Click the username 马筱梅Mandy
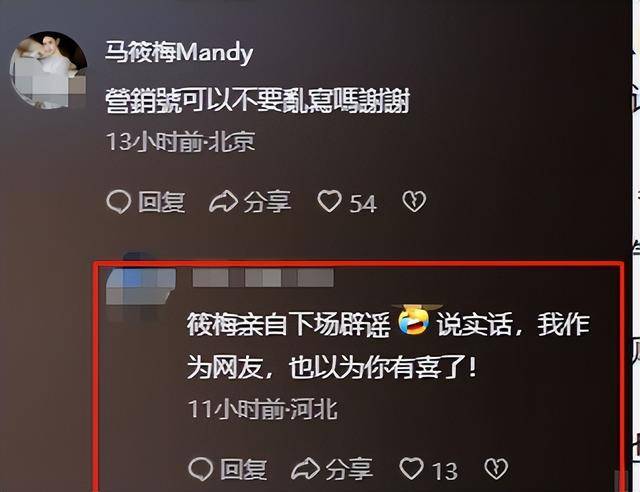640x492 pixels. tap(179, 52)
